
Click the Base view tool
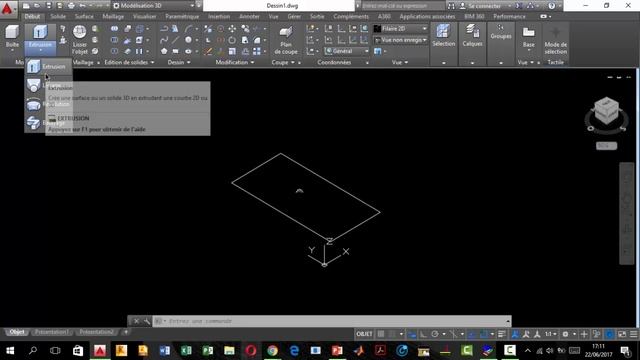pos(529,38)
